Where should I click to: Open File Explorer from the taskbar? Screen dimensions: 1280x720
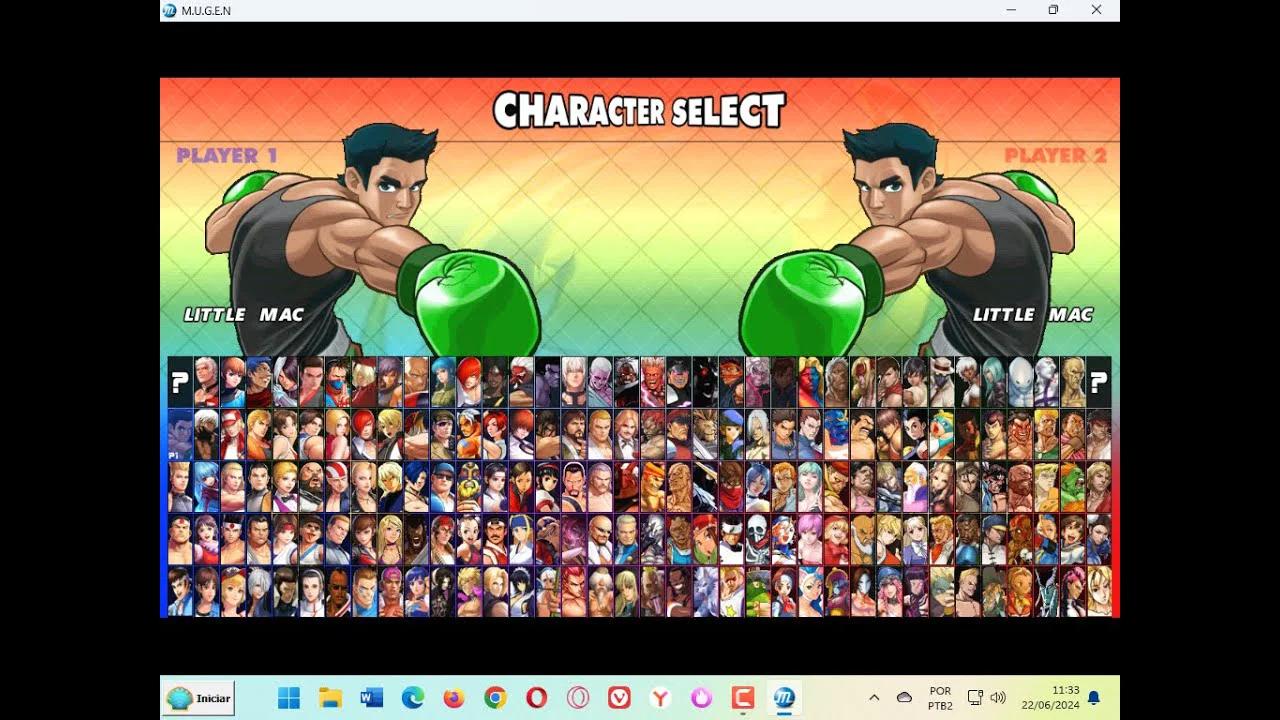pos(330,698)
